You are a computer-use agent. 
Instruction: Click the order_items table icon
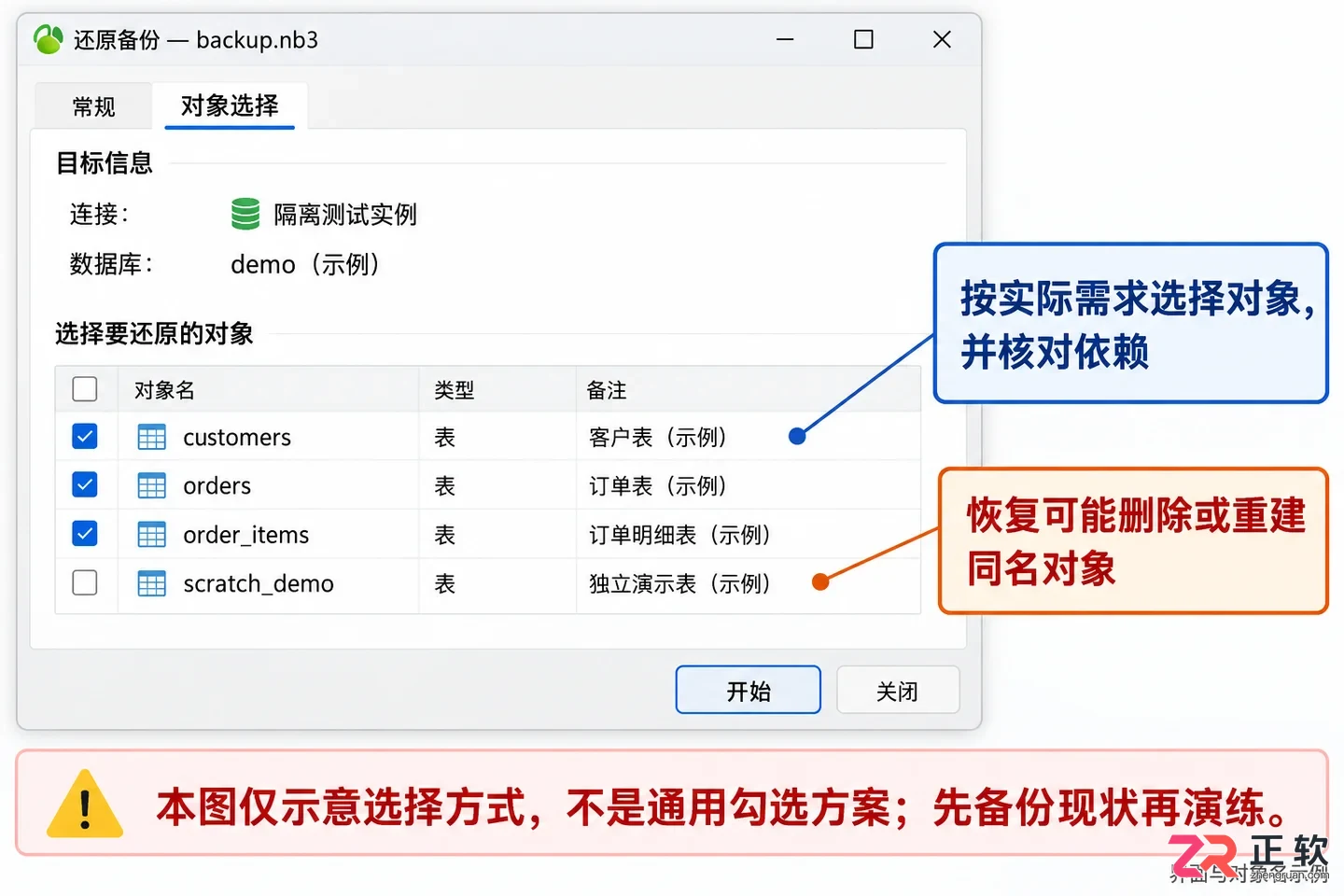click(152, 534)
